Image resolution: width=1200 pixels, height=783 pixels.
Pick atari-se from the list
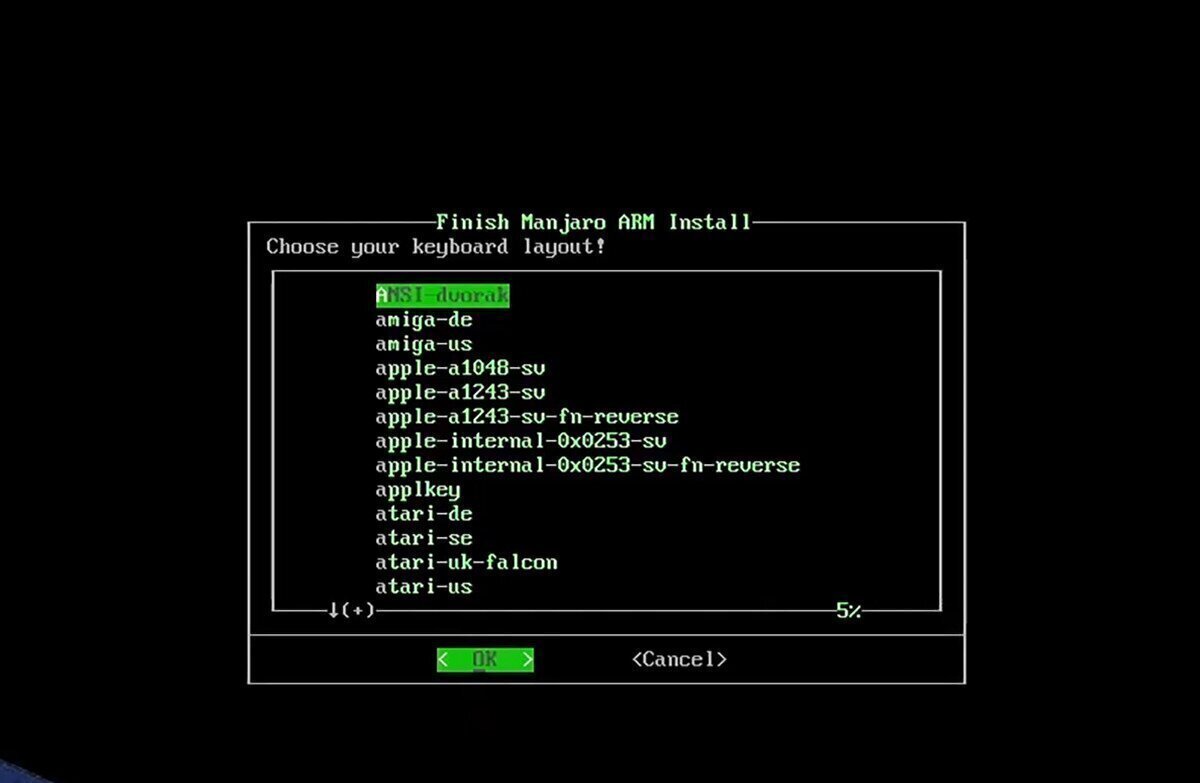click(x=424, y=538)
